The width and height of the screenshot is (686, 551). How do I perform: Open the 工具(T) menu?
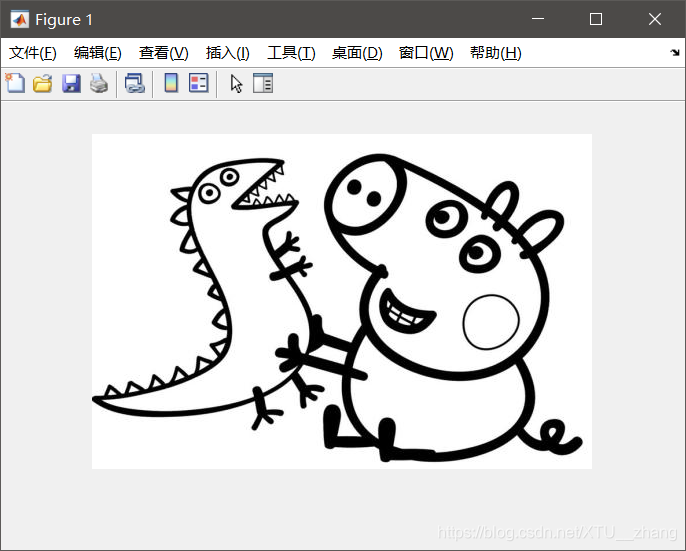coord(291,53)
